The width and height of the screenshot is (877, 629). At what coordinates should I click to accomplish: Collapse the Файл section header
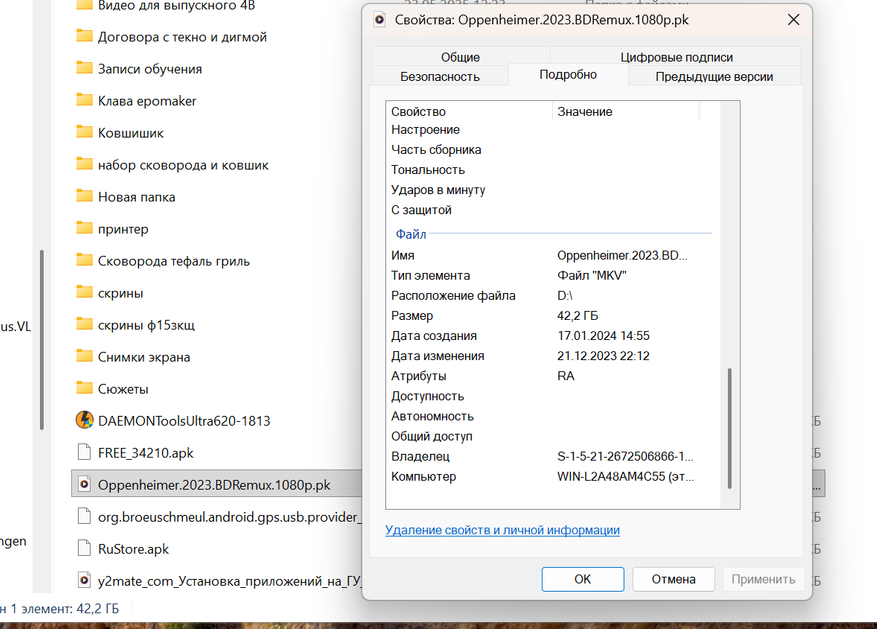pyautogui.click(x=411, y=234)
